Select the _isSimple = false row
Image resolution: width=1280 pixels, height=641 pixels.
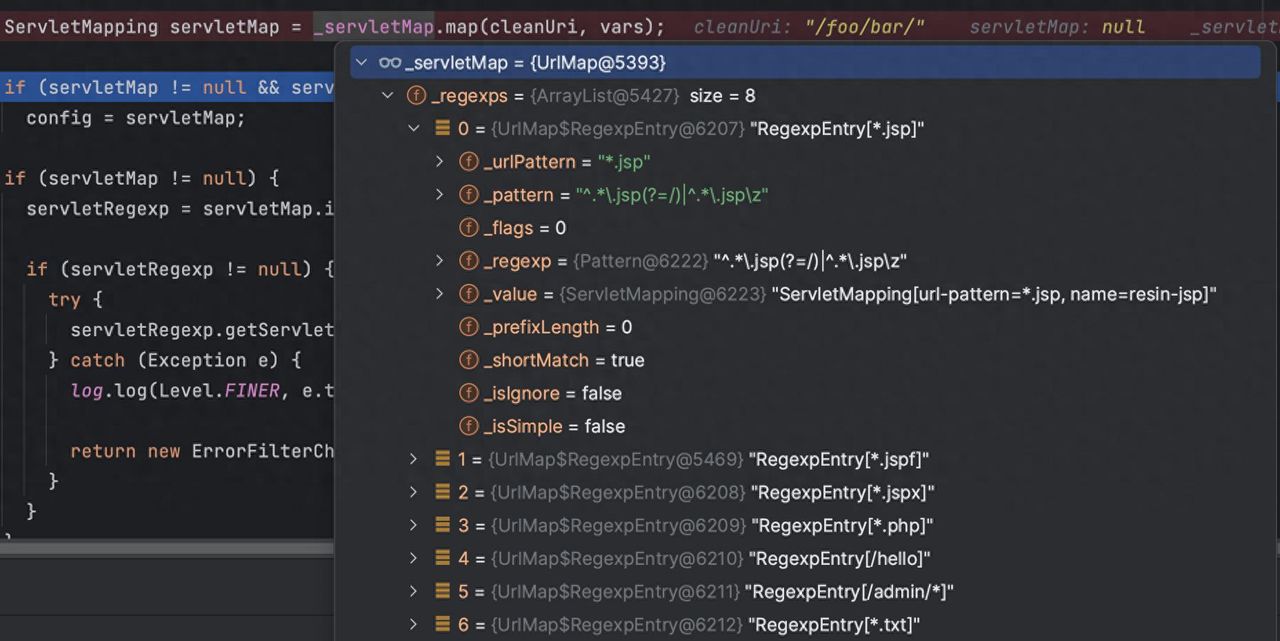[555, 426]
